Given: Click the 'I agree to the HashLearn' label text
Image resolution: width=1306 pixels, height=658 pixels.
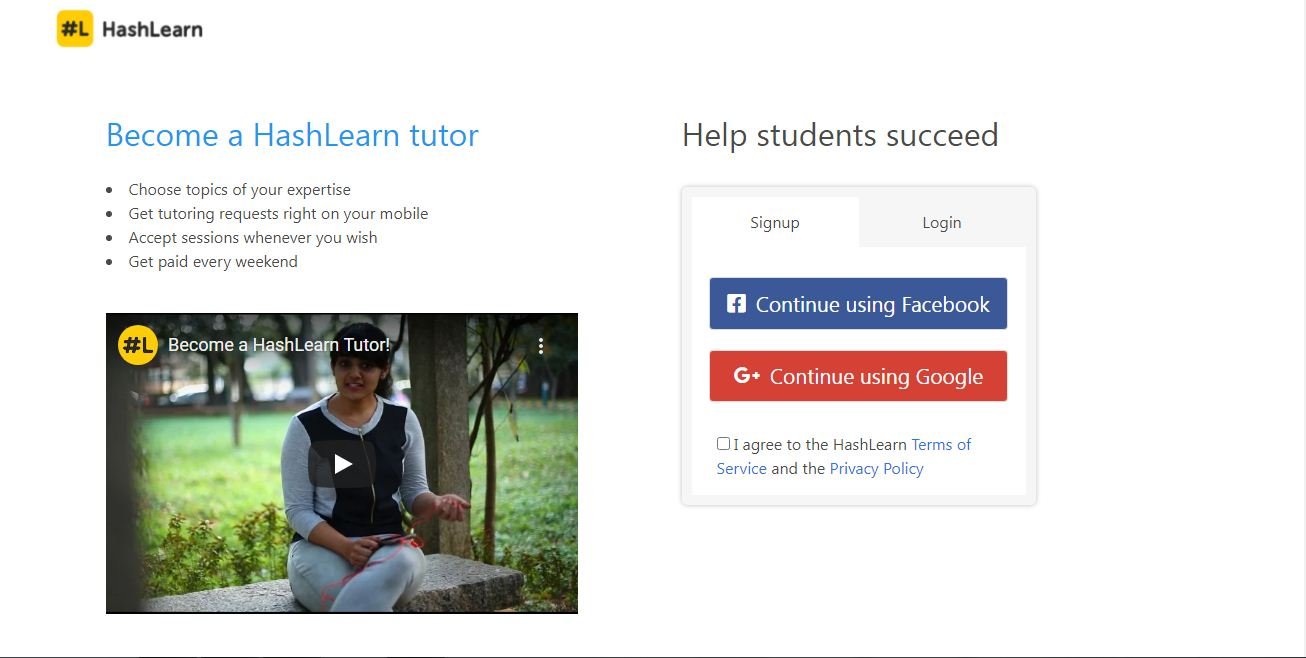Looking at the screenshot, I should click(x=820, y=445).
